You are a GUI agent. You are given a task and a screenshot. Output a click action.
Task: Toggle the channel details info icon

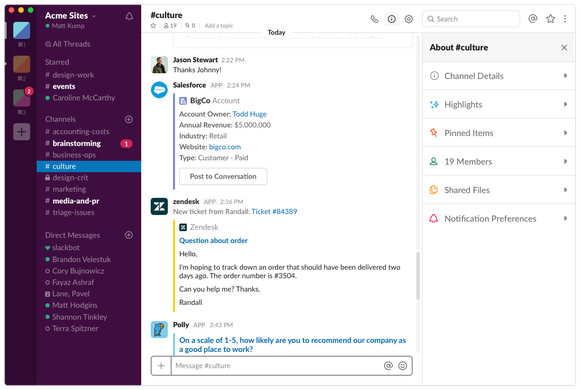coord(391,19)
